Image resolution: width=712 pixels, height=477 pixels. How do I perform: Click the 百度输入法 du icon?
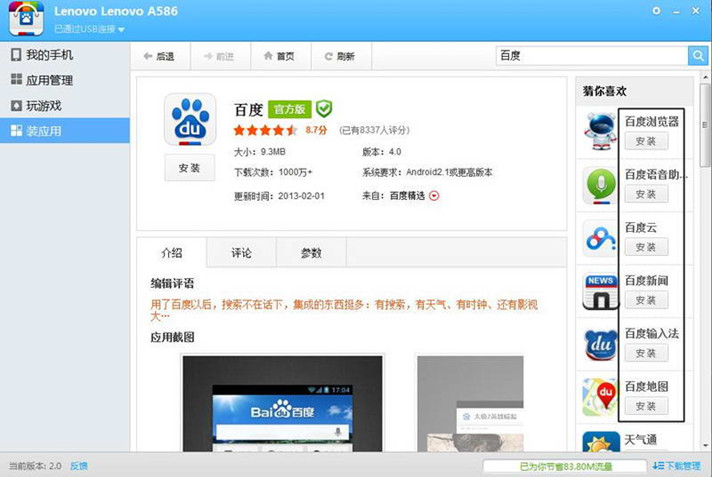pos(600,345)
